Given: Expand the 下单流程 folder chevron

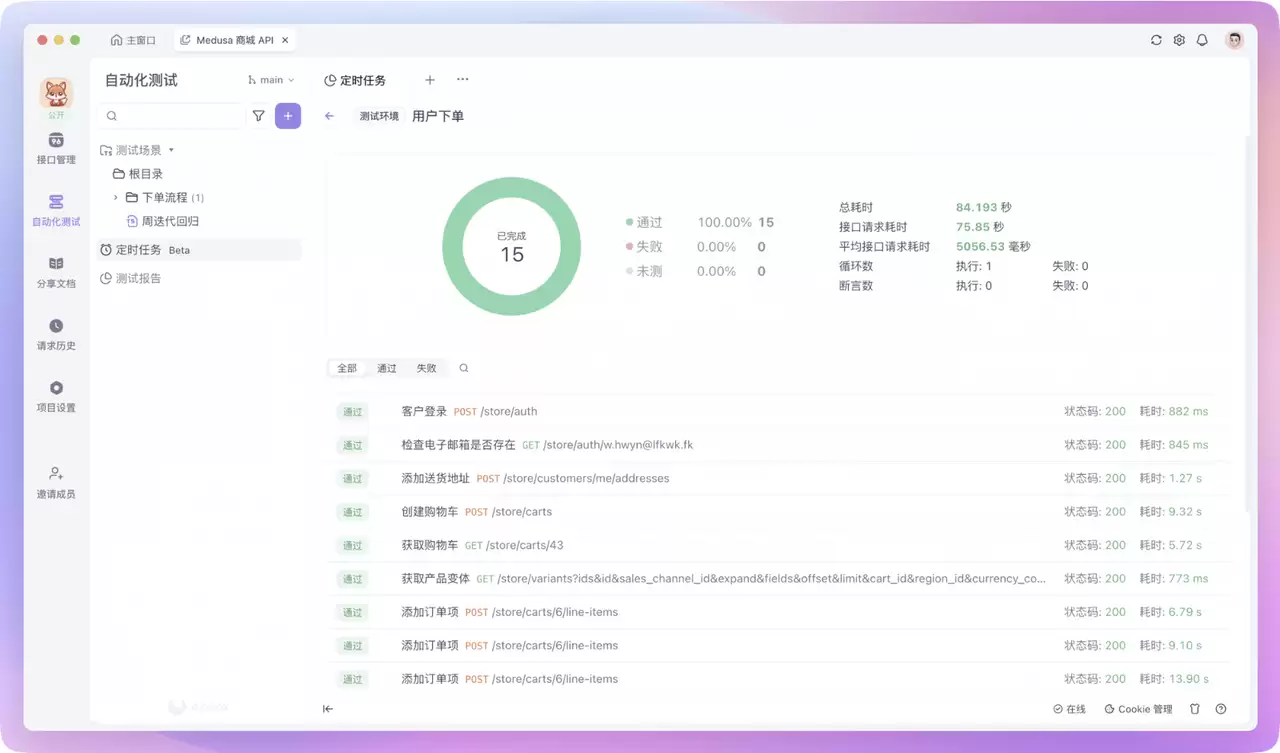Looking at the screenshot, I should [x=115, y=198].
